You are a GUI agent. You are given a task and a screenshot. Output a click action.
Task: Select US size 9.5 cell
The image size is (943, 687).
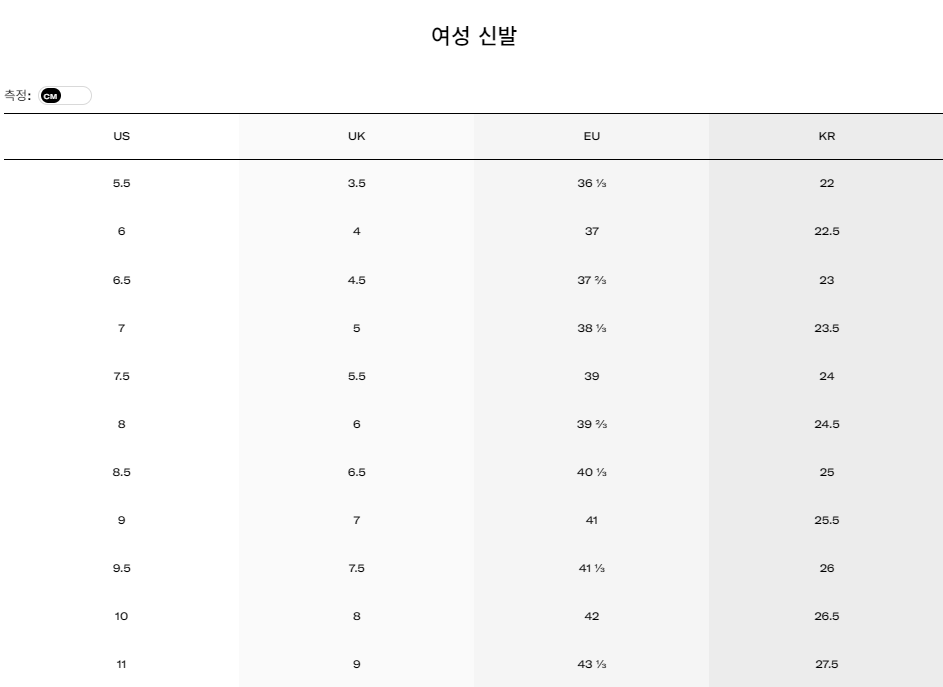tap(121, 568)
